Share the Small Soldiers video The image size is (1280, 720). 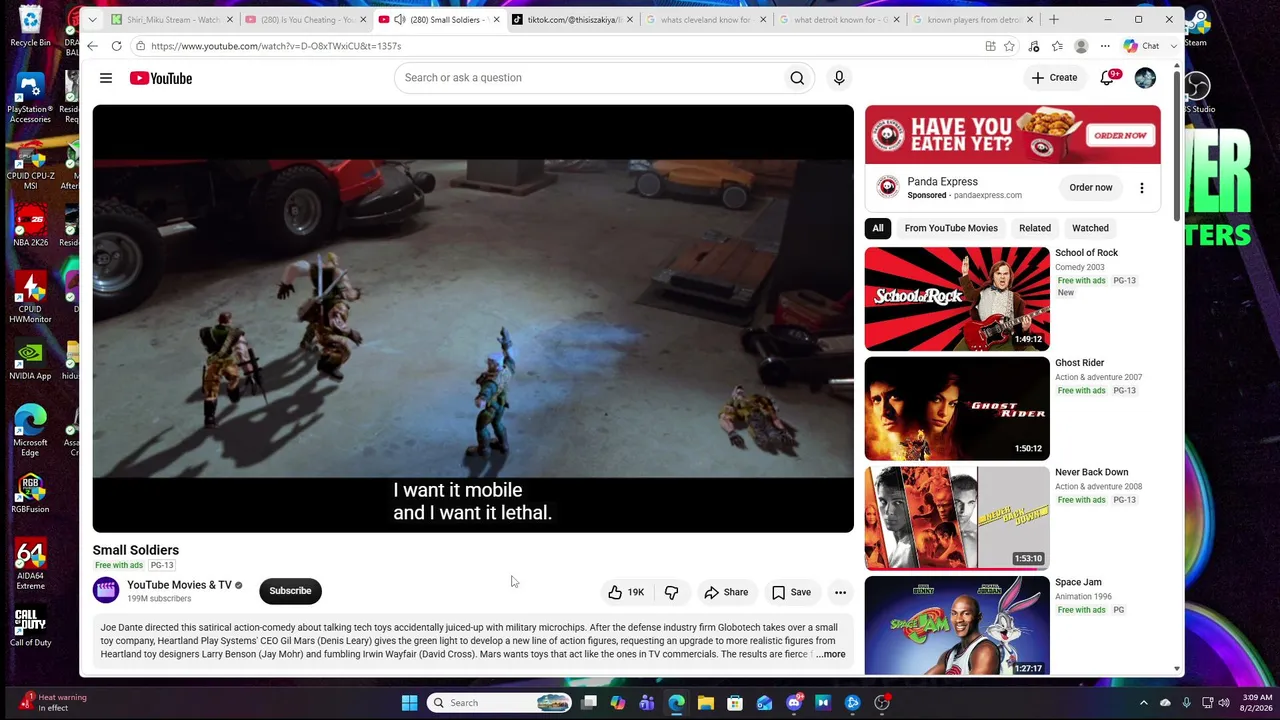coord(726,592)
